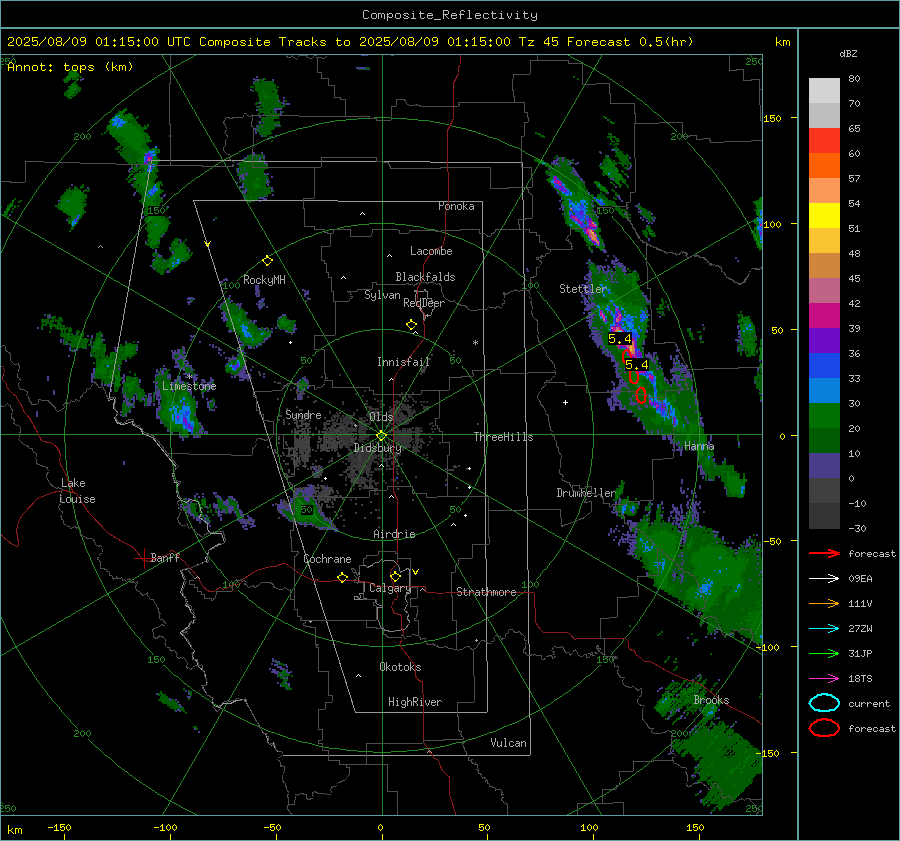Click the yellow diamond marker near RockyMH
The width and height of the screenshot is (900, 841).
pos(267,261)
